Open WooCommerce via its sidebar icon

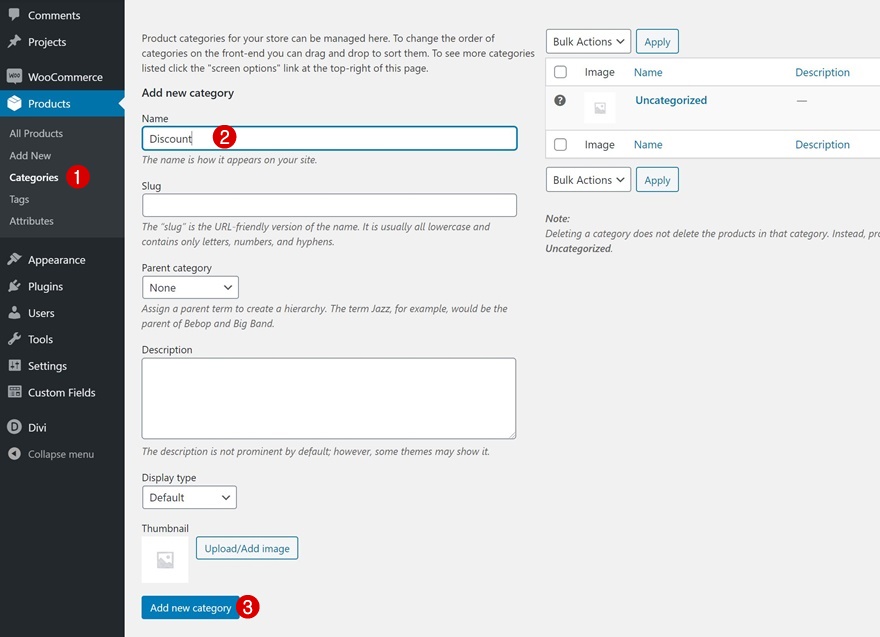(x=14, y=77)
